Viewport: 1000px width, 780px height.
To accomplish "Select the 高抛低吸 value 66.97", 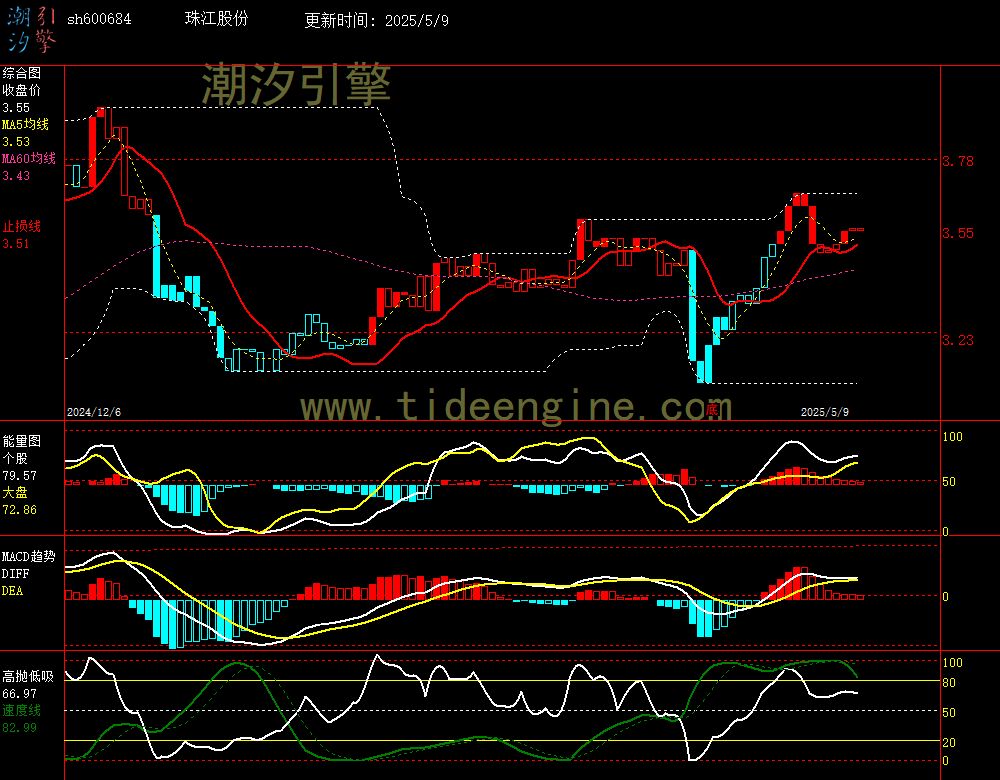I will pyautogui.click(x=19, y=693).
